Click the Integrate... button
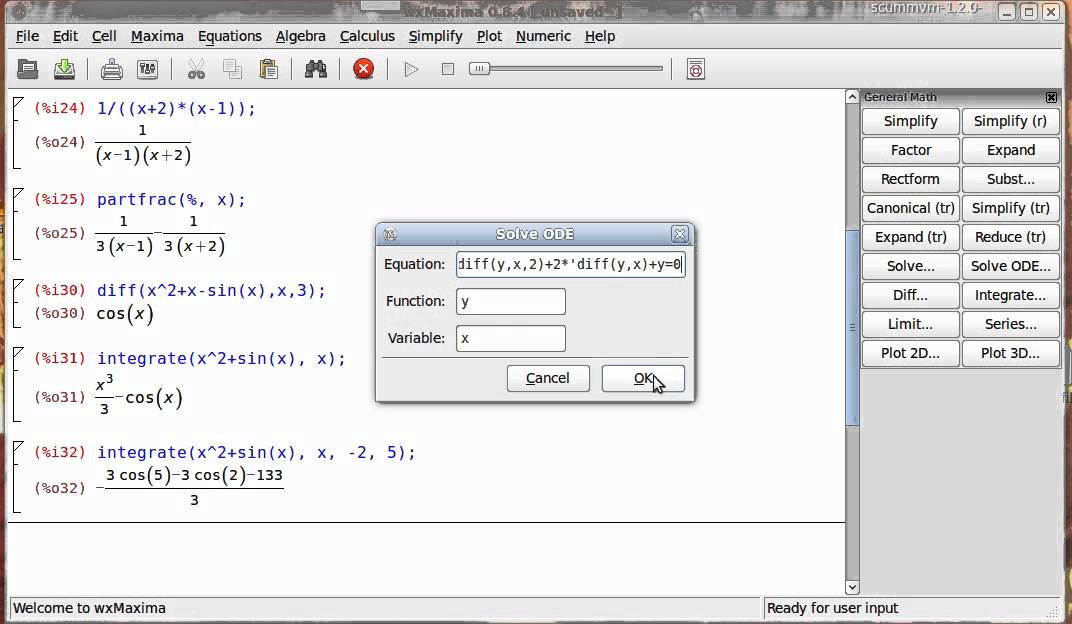Image resolution: width=1072 pixels, height=624 pixels. (x=1010, y=295)
